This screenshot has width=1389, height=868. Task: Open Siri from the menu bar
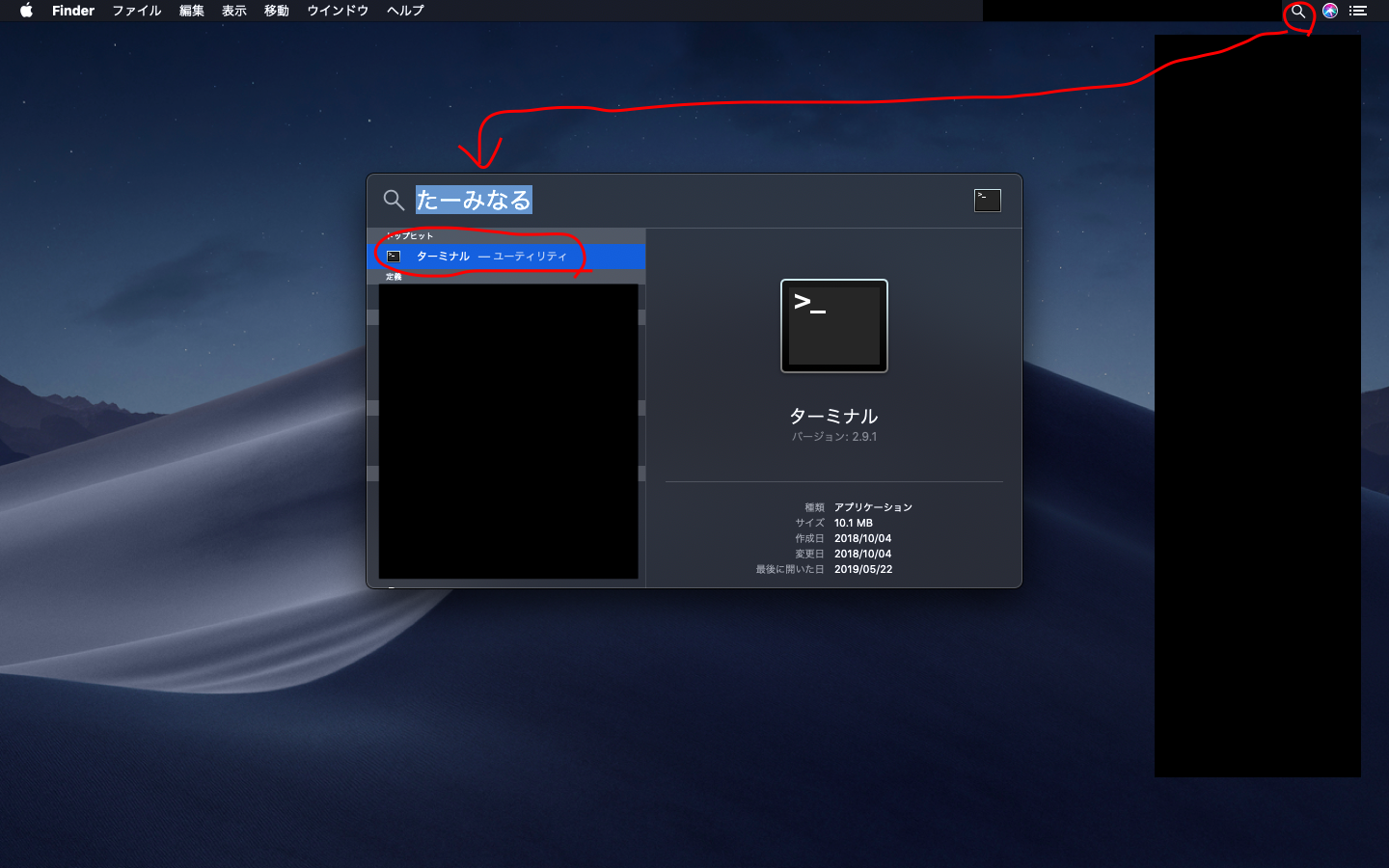[1330, 11]
